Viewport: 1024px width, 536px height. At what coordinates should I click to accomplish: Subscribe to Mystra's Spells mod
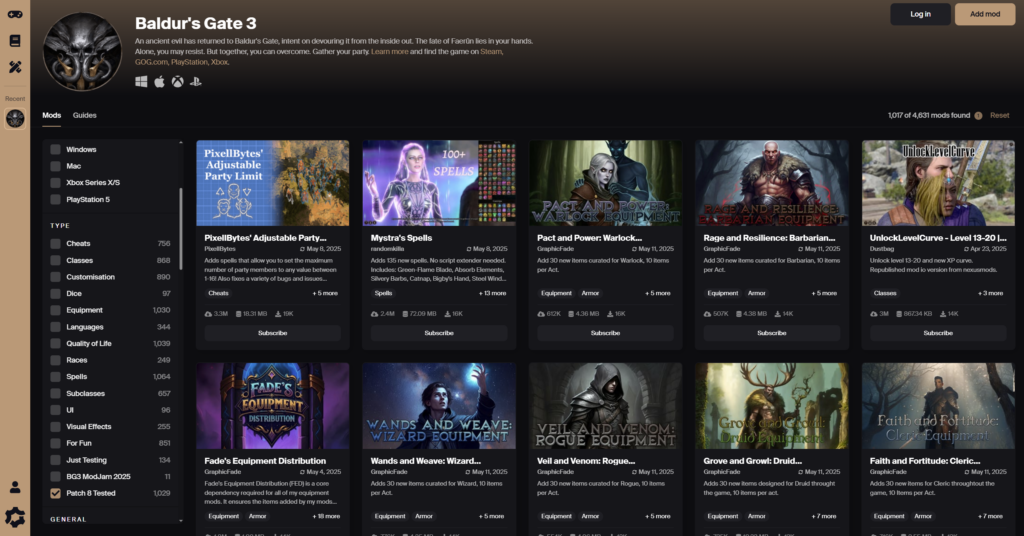pyautogui.click(x=439, y=333)
